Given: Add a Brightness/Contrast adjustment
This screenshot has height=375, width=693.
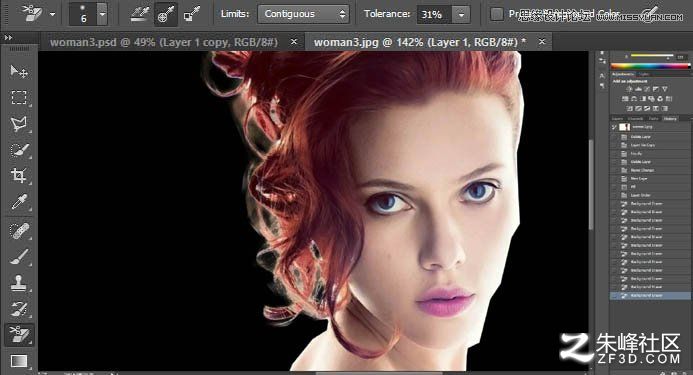Looking at the screenshot, I should 629,89.
